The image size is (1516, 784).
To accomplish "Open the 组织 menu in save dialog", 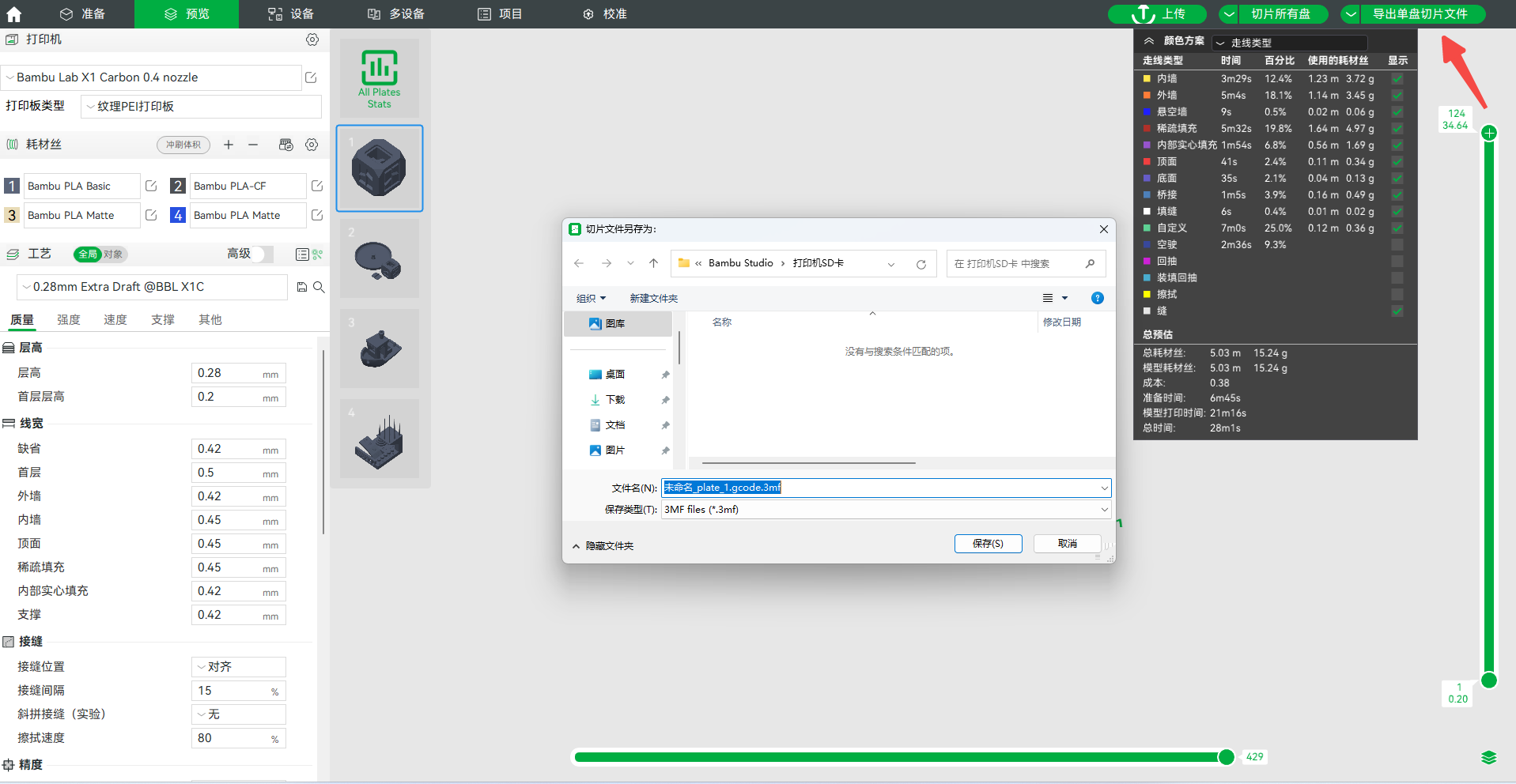I will 591,299.
